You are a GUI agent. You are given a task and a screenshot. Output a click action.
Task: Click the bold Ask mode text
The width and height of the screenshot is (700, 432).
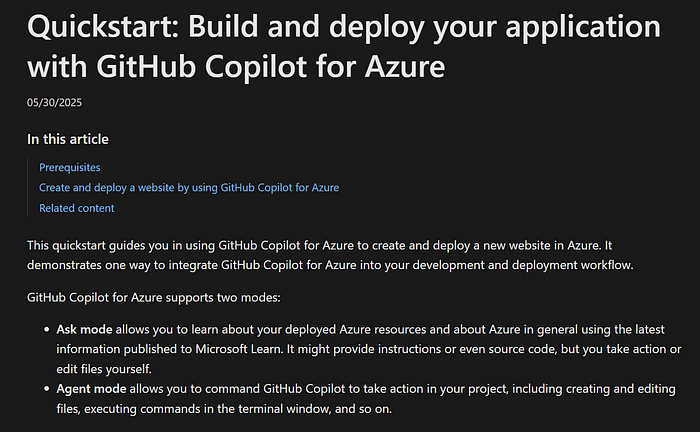pyautogui.click(x=84, y=329)
